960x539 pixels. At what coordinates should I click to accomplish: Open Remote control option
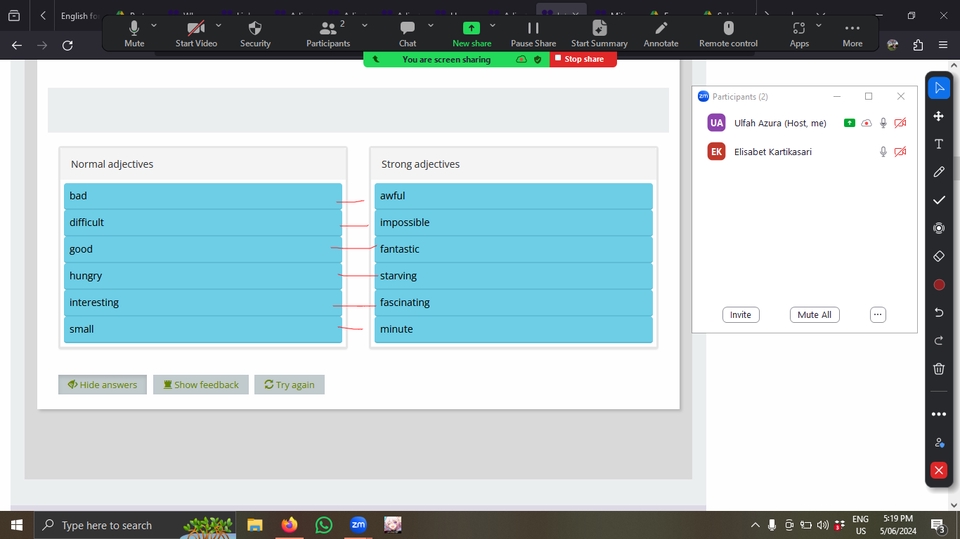pyautogui.click(x=728, y=34)
